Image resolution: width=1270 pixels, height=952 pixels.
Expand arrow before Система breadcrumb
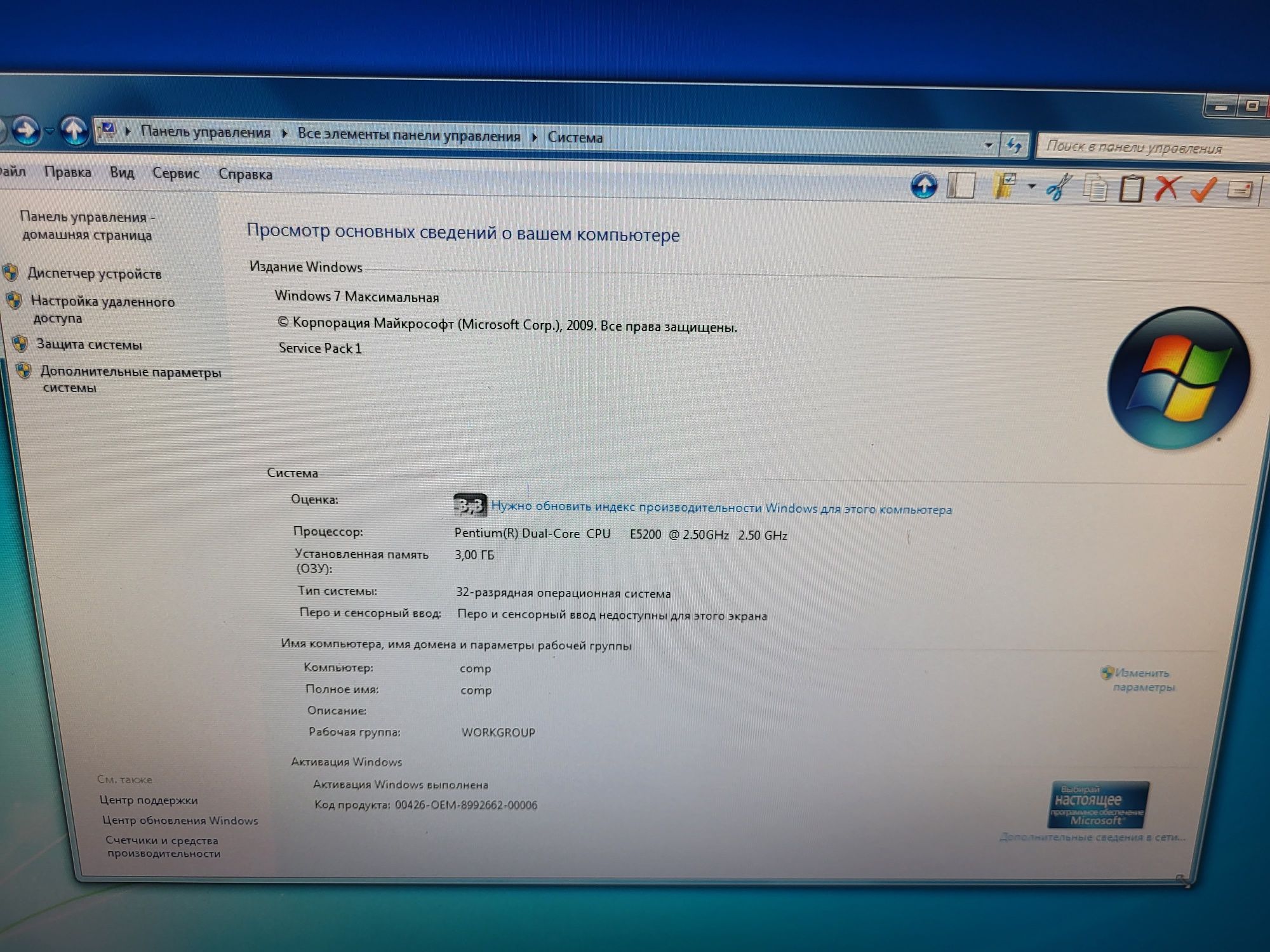pos(534,137)
